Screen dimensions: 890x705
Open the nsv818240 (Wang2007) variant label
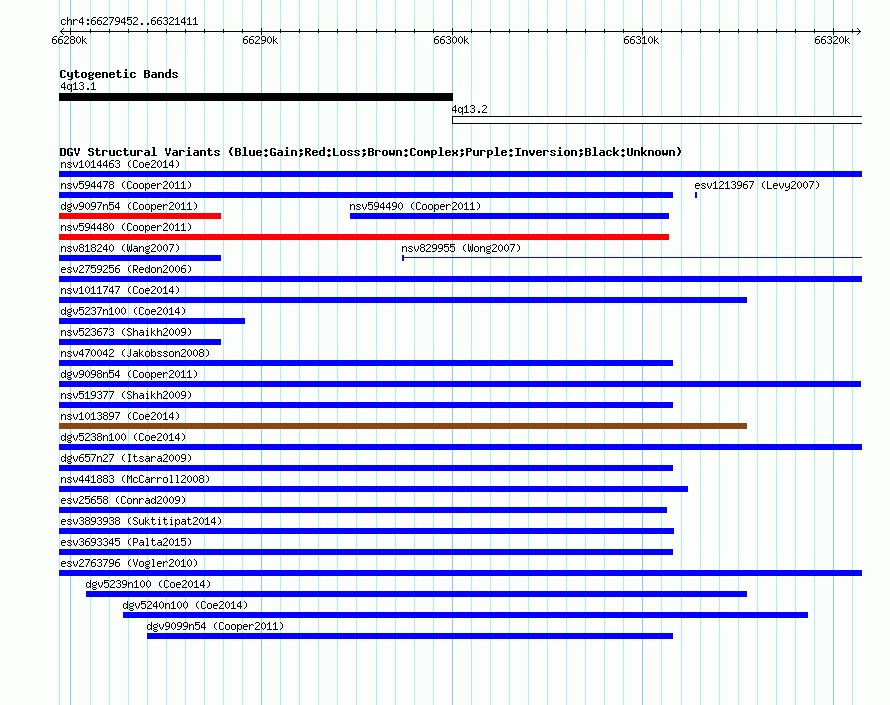point(120,248)
